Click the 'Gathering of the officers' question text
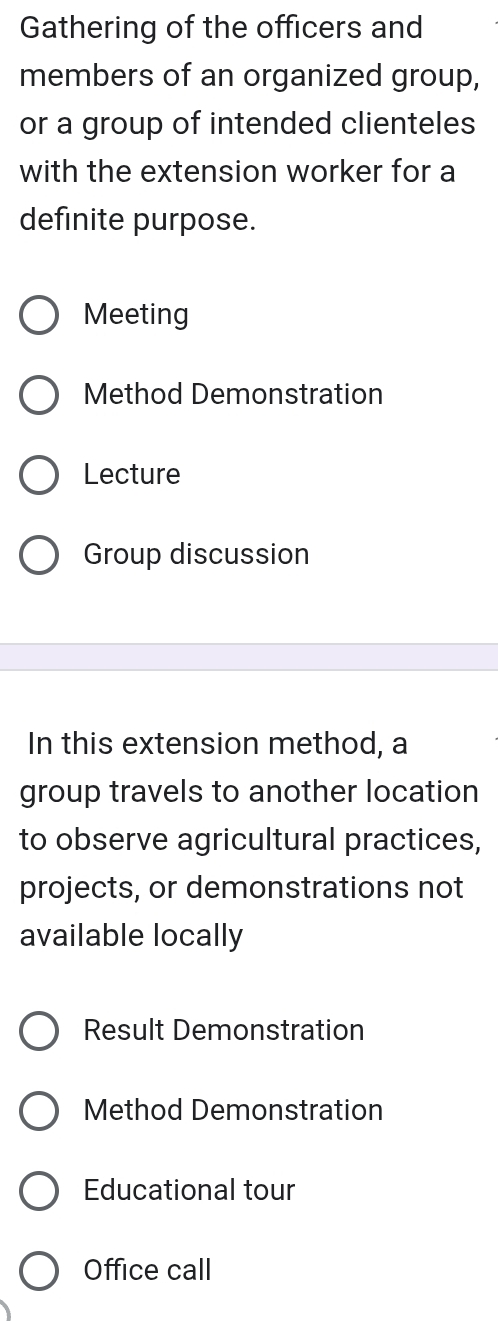 247,123
